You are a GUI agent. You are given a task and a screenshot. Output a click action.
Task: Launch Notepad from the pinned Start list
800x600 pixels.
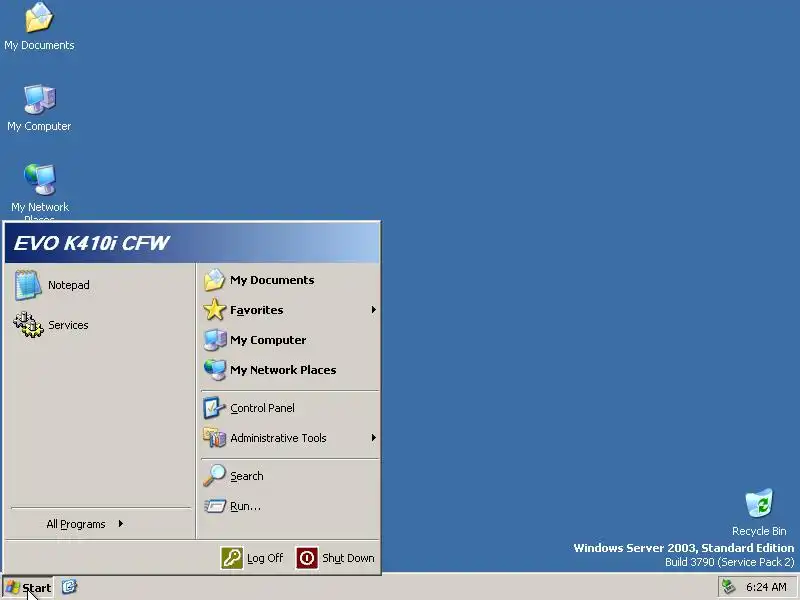[x=100, y=285]
